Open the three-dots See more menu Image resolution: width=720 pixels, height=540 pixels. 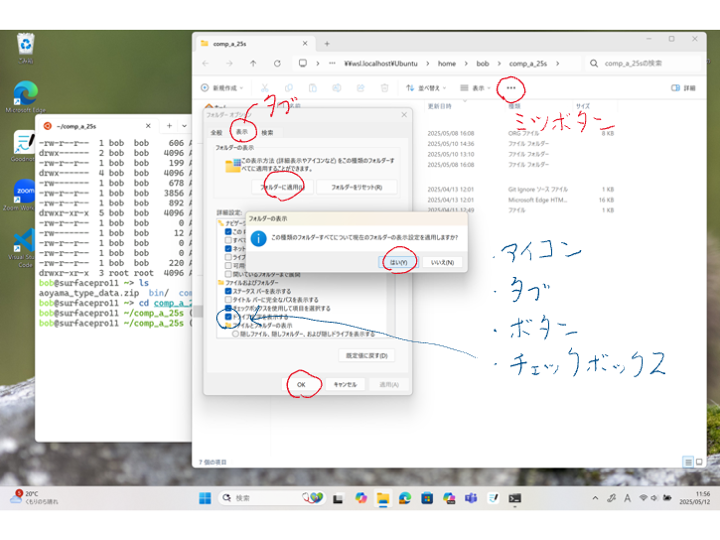(511, 88)
